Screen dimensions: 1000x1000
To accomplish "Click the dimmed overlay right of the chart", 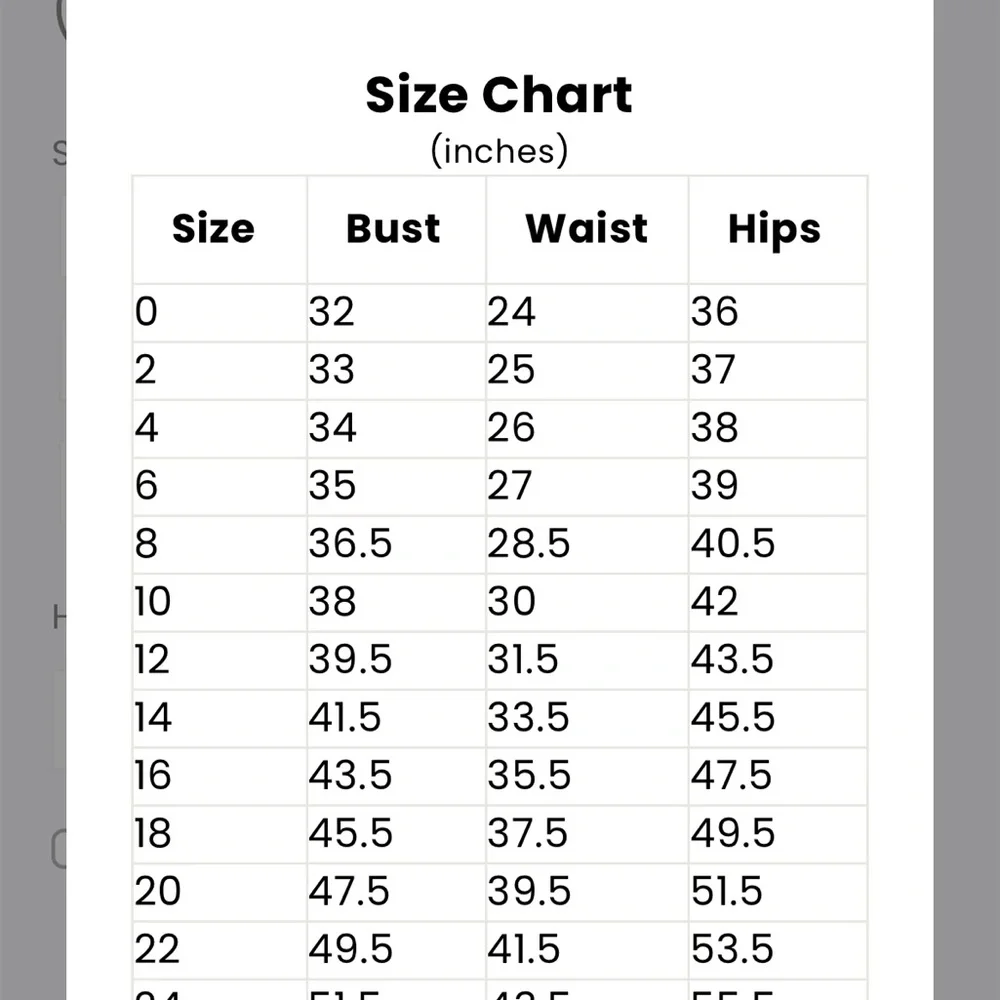I will click(x=966, y=500).
